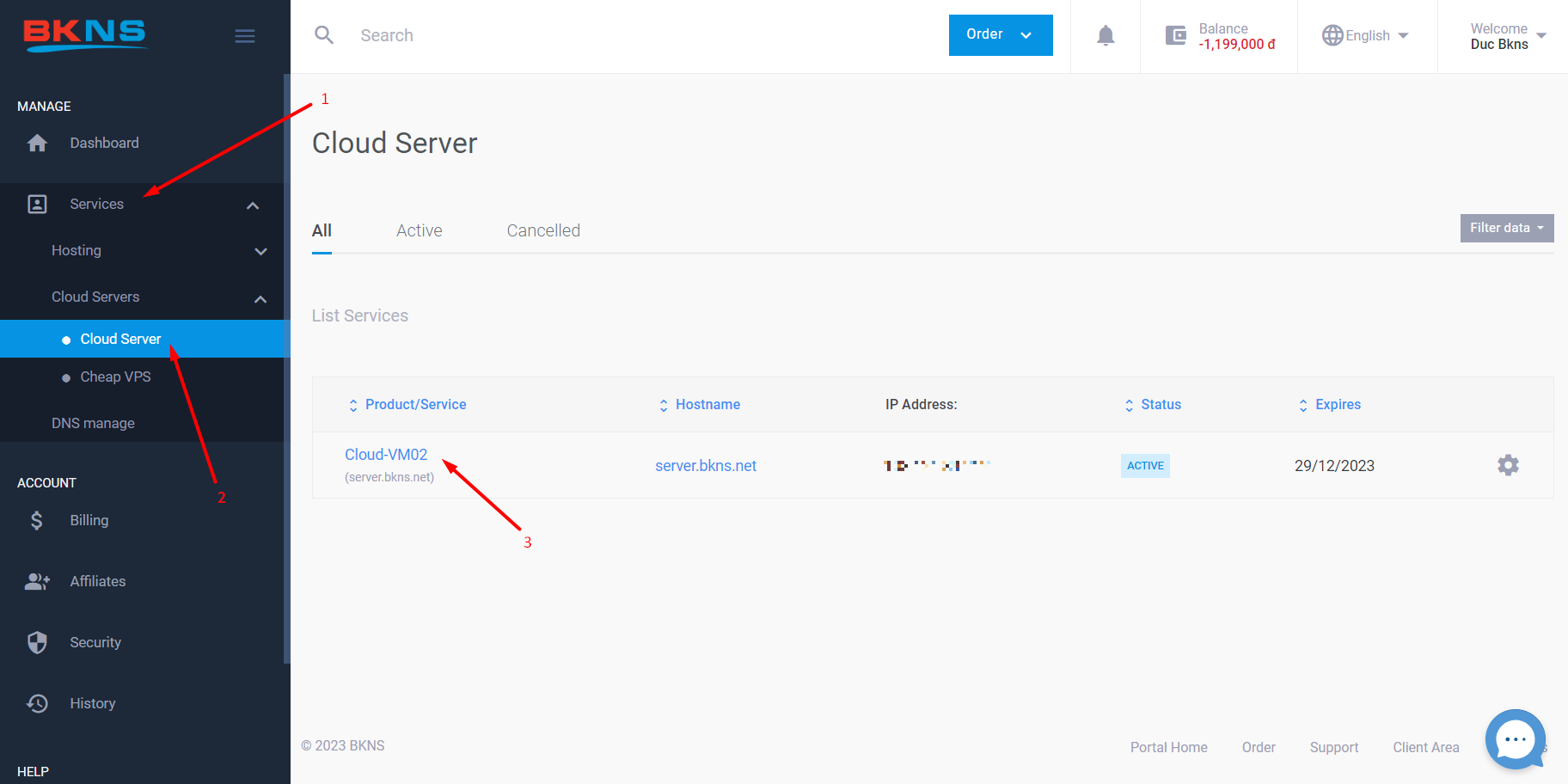Image resolution: width=1568 pixels, height=784 pixels.
Task: Switch to the Active tab
Action: (x=419, y=230)
